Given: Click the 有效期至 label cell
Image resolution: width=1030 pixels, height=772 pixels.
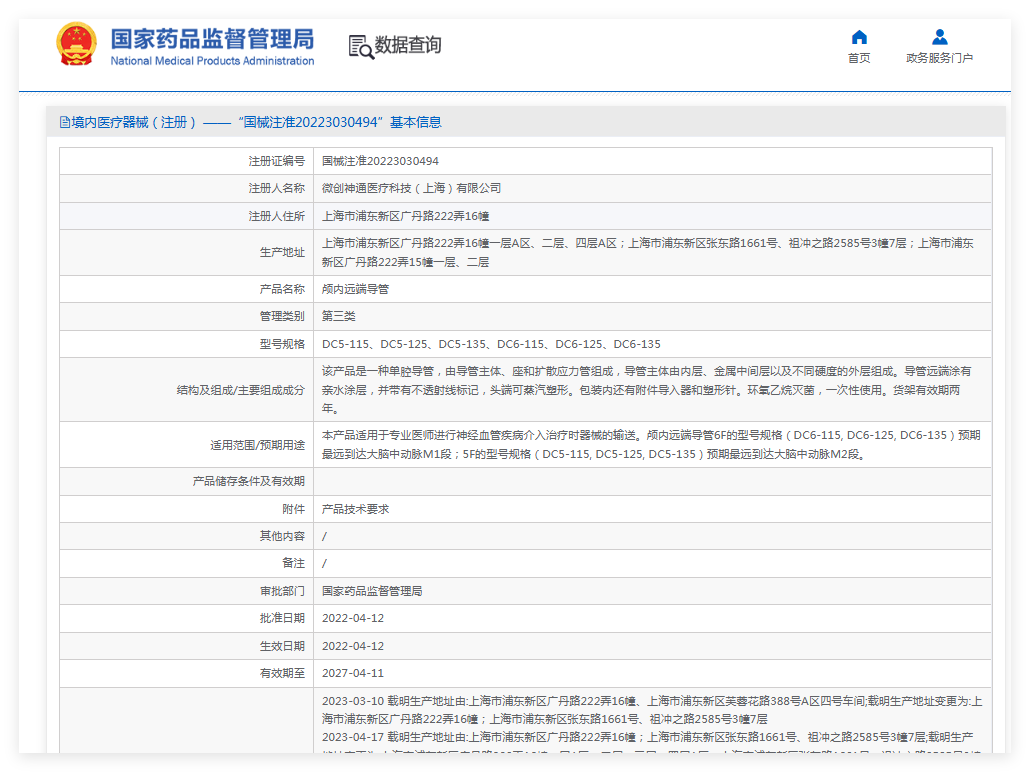Looking at the screenshot, I should (187, 673).
